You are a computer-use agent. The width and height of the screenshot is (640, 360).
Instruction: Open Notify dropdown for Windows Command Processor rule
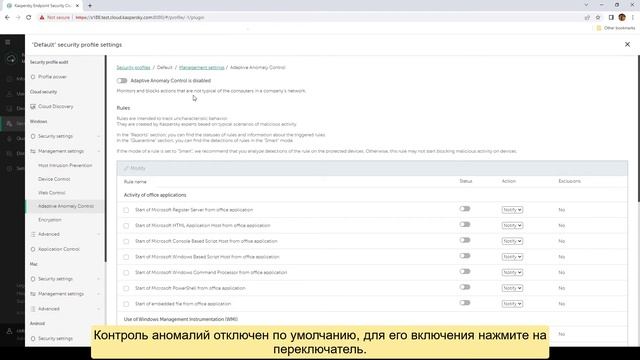[512, 272]
